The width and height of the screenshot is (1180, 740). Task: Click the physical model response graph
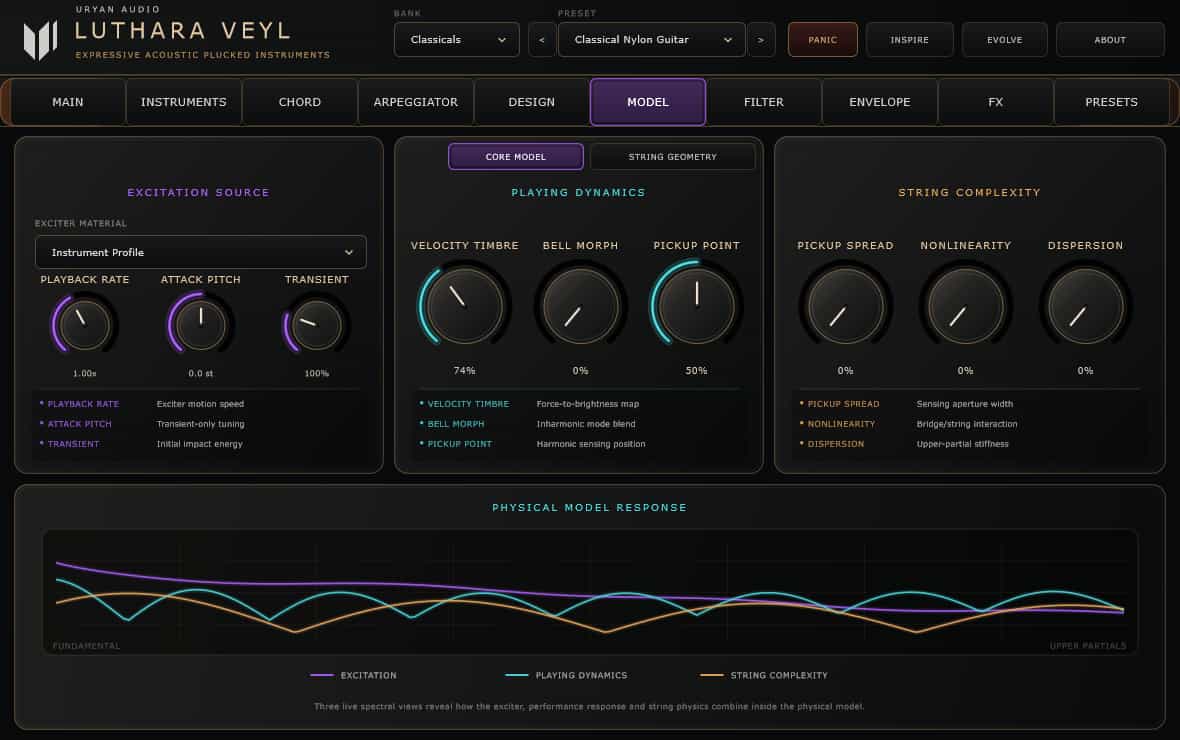coord(590,592)
